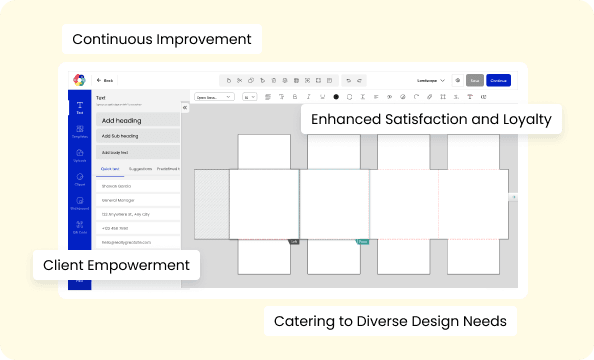
Task: Select the hello@reallygreatsite.com quick text
Action: point(138,242)
